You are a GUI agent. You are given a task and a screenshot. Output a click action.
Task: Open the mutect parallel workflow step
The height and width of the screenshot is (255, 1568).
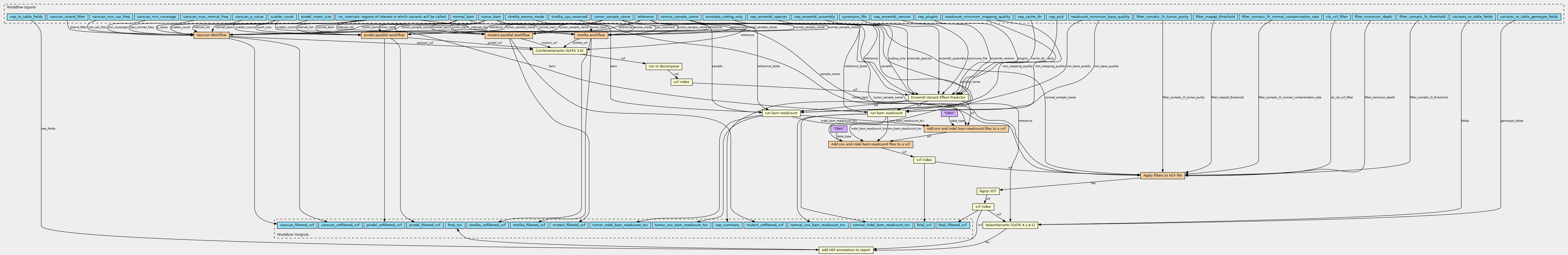(x=509, y=35)
